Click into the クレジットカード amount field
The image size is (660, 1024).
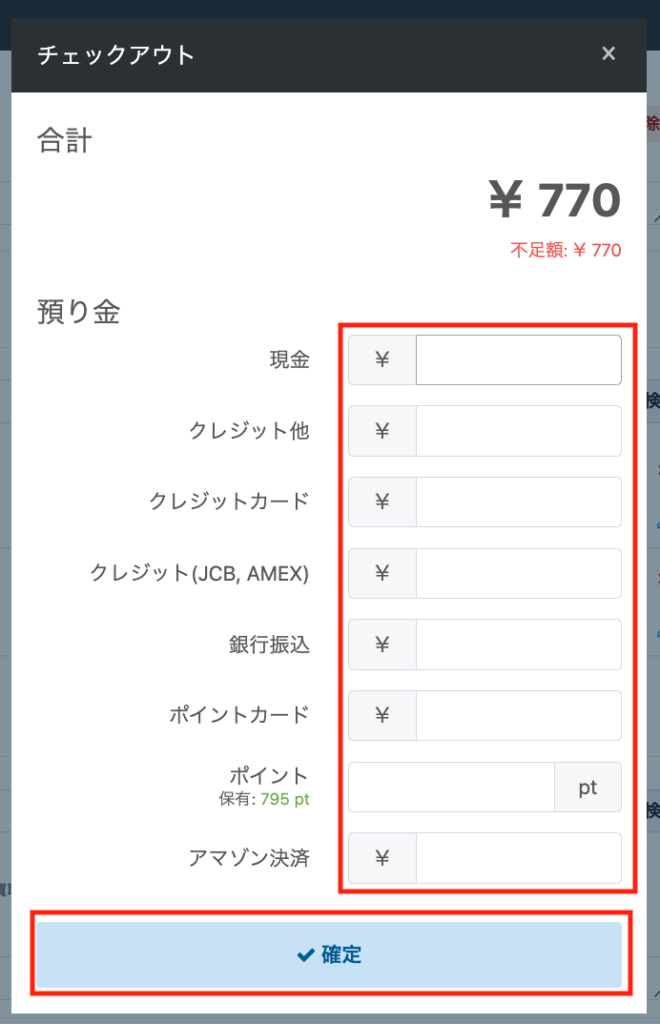518,502
